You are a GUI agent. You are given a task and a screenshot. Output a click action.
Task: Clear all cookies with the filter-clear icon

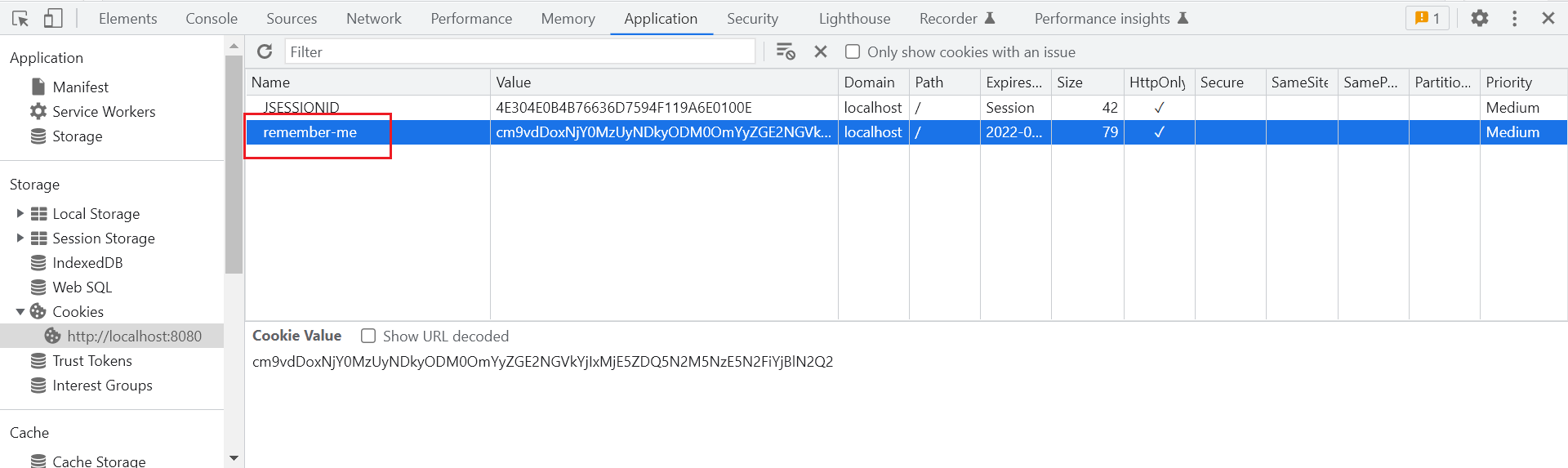point(786,52)
